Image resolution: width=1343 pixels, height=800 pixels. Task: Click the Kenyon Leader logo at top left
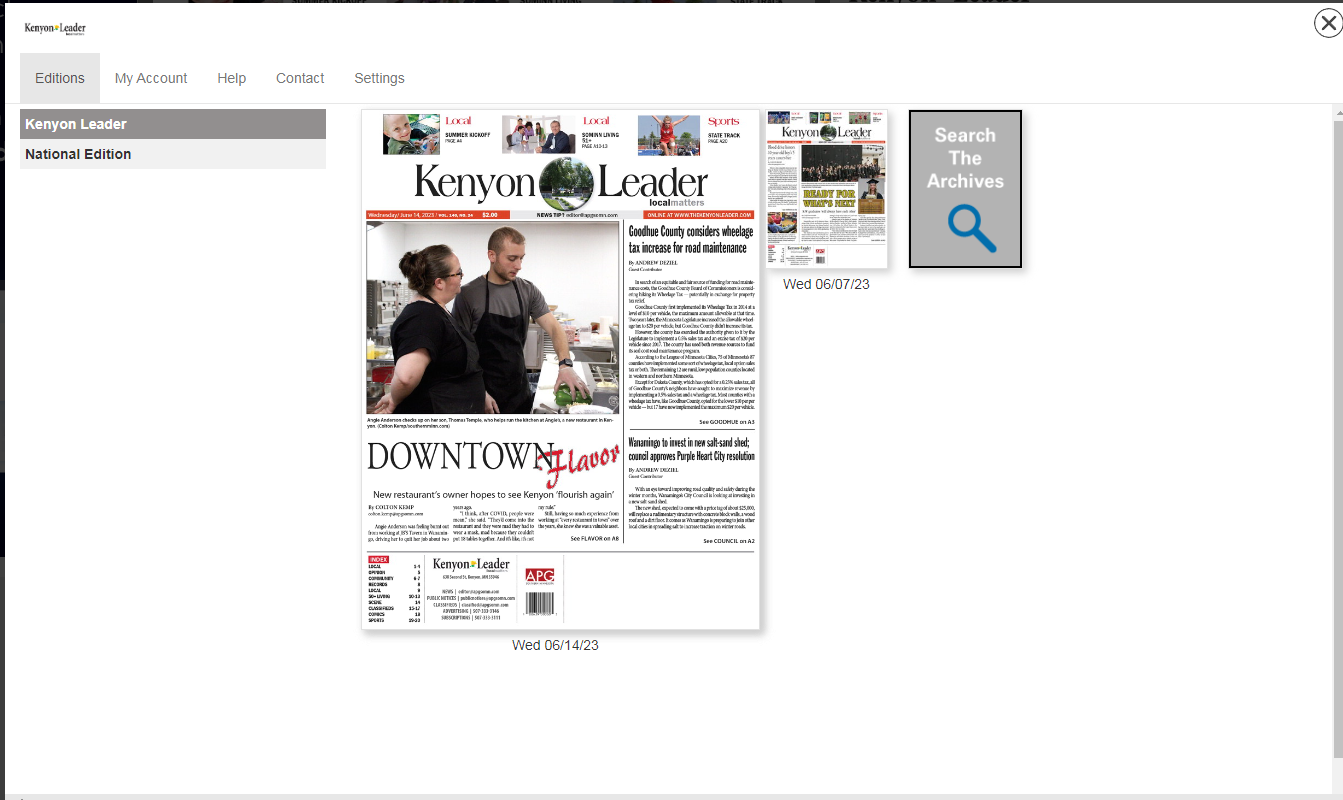pos(55,28)
